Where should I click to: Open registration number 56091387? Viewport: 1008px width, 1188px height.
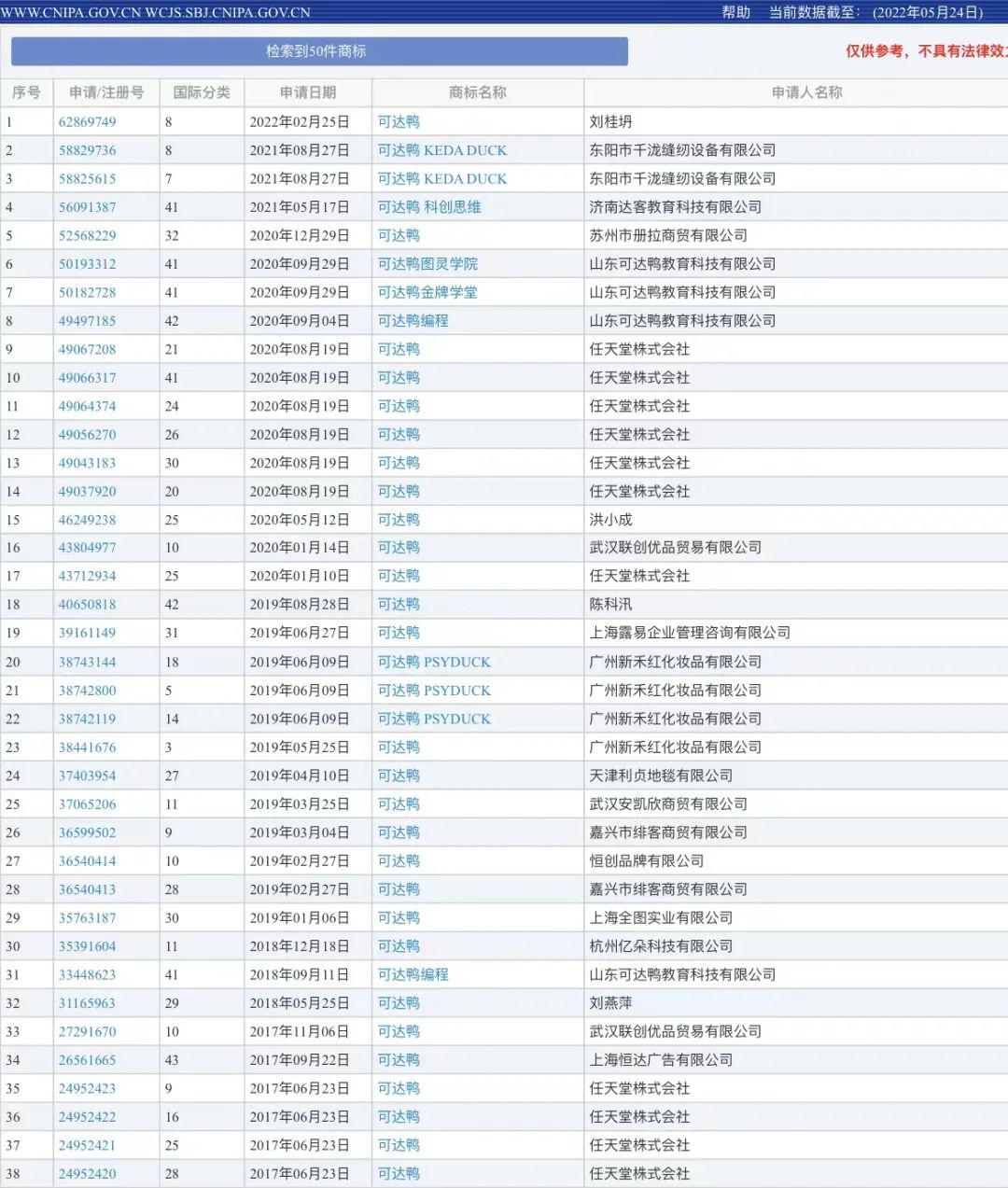tap(88, 207)
